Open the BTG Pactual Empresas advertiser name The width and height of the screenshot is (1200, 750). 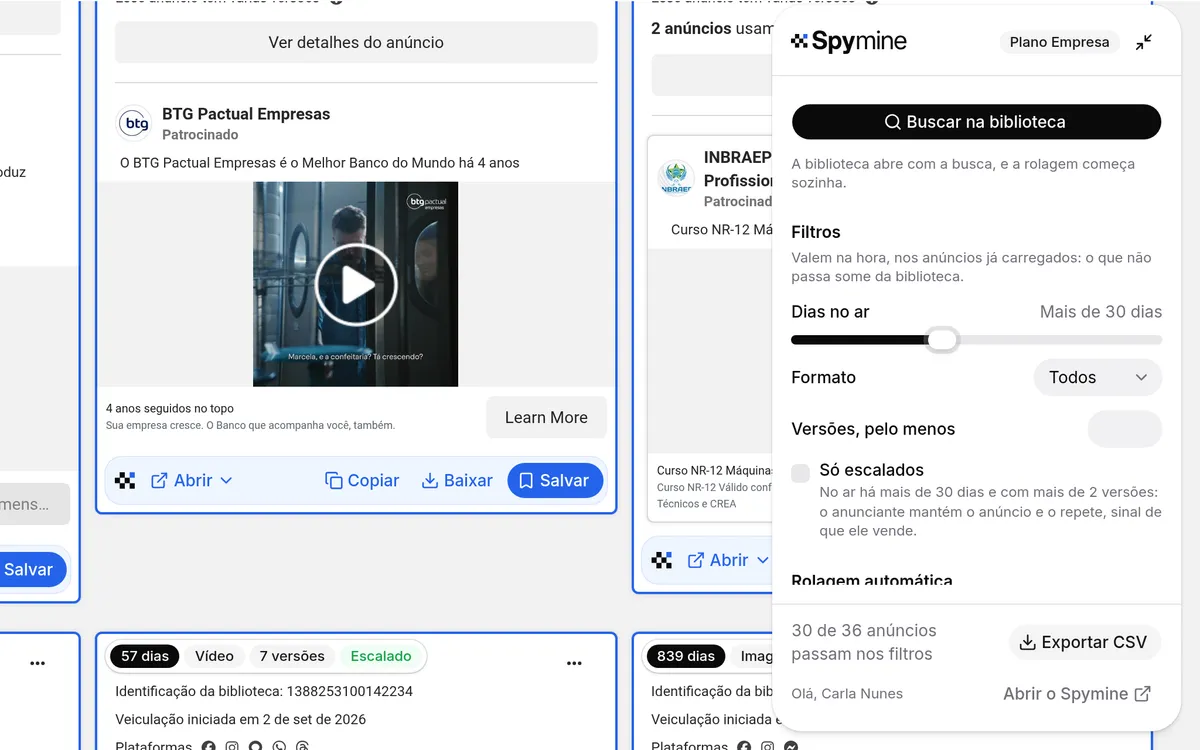tap(246, 114)
